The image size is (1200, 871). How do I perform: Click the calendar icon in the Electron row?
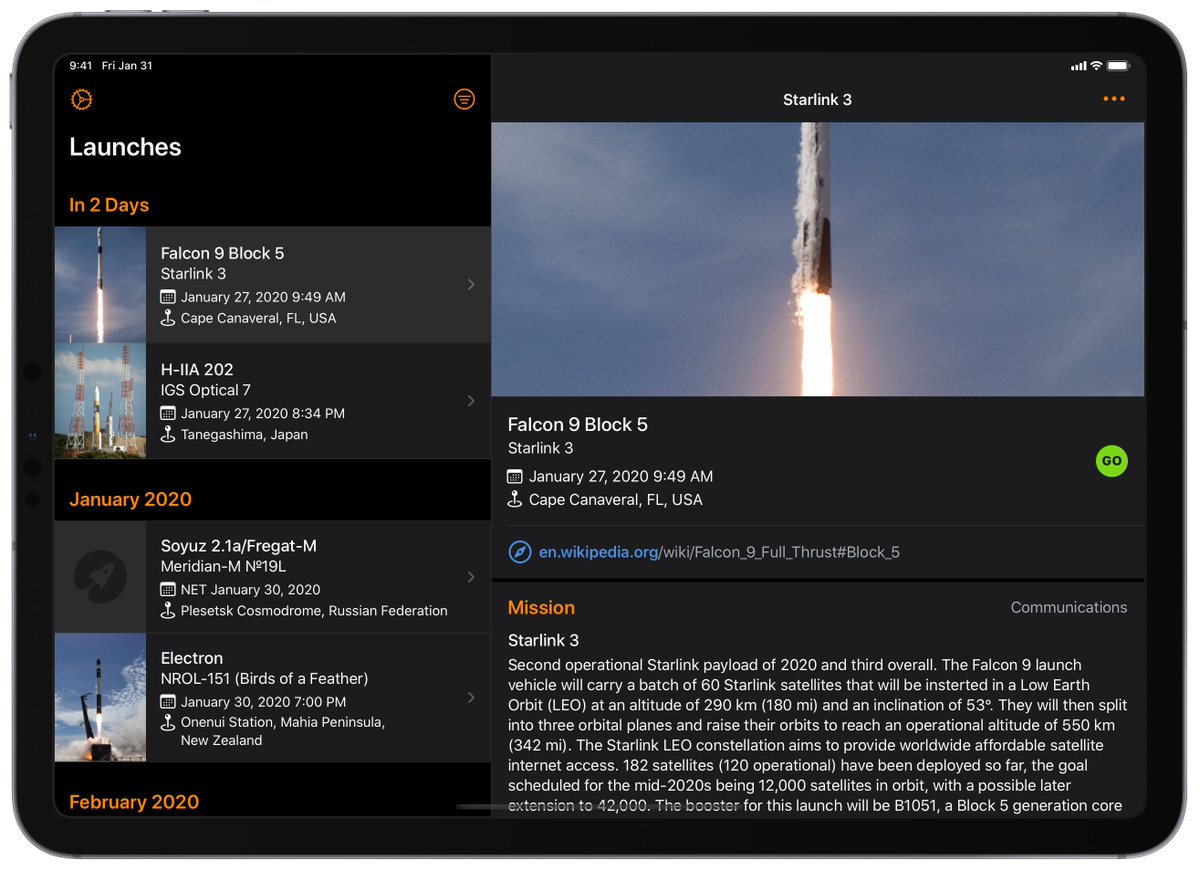click(168, 702)
